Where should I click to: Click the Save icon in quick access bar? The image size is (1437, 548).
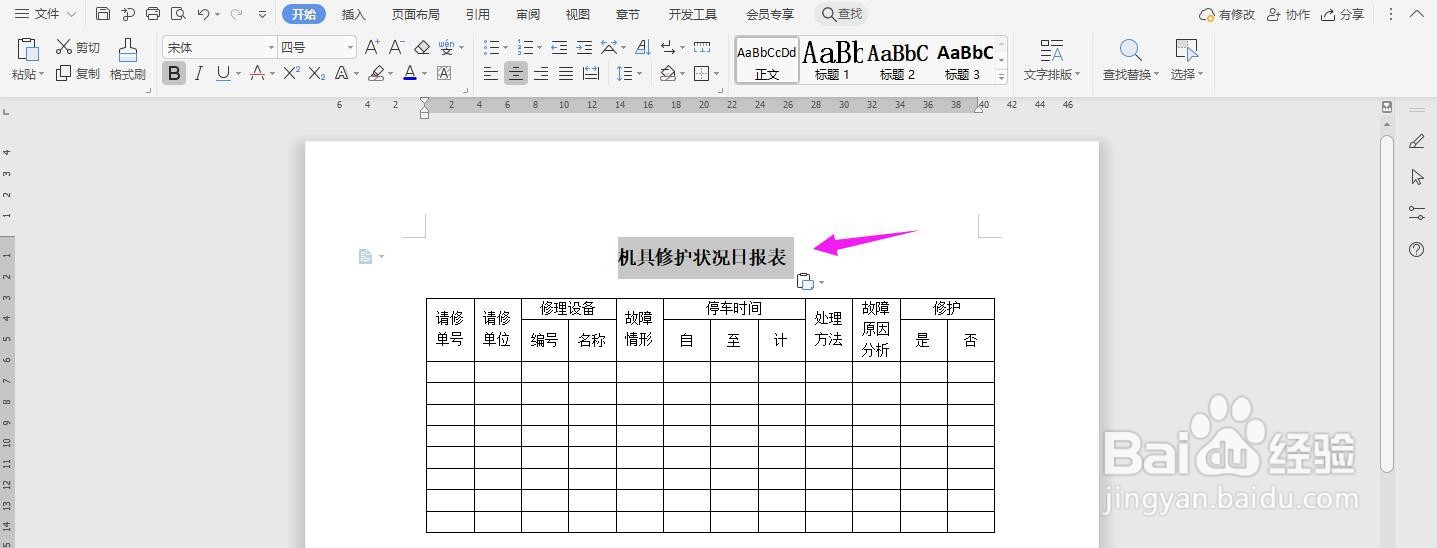103,14
